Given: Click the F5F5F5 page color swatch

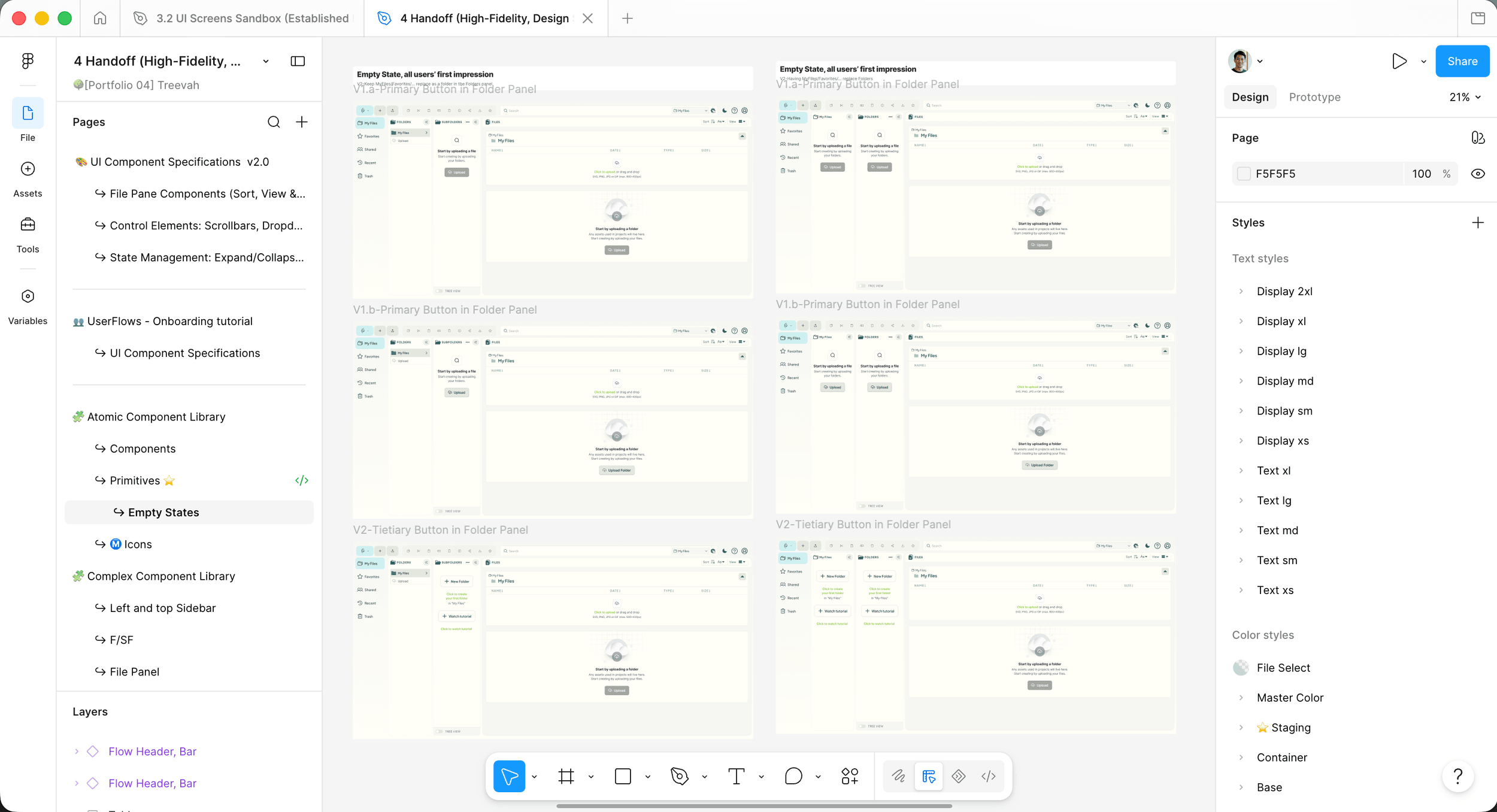Looking at the screenshot, I should pos(1244,174).
